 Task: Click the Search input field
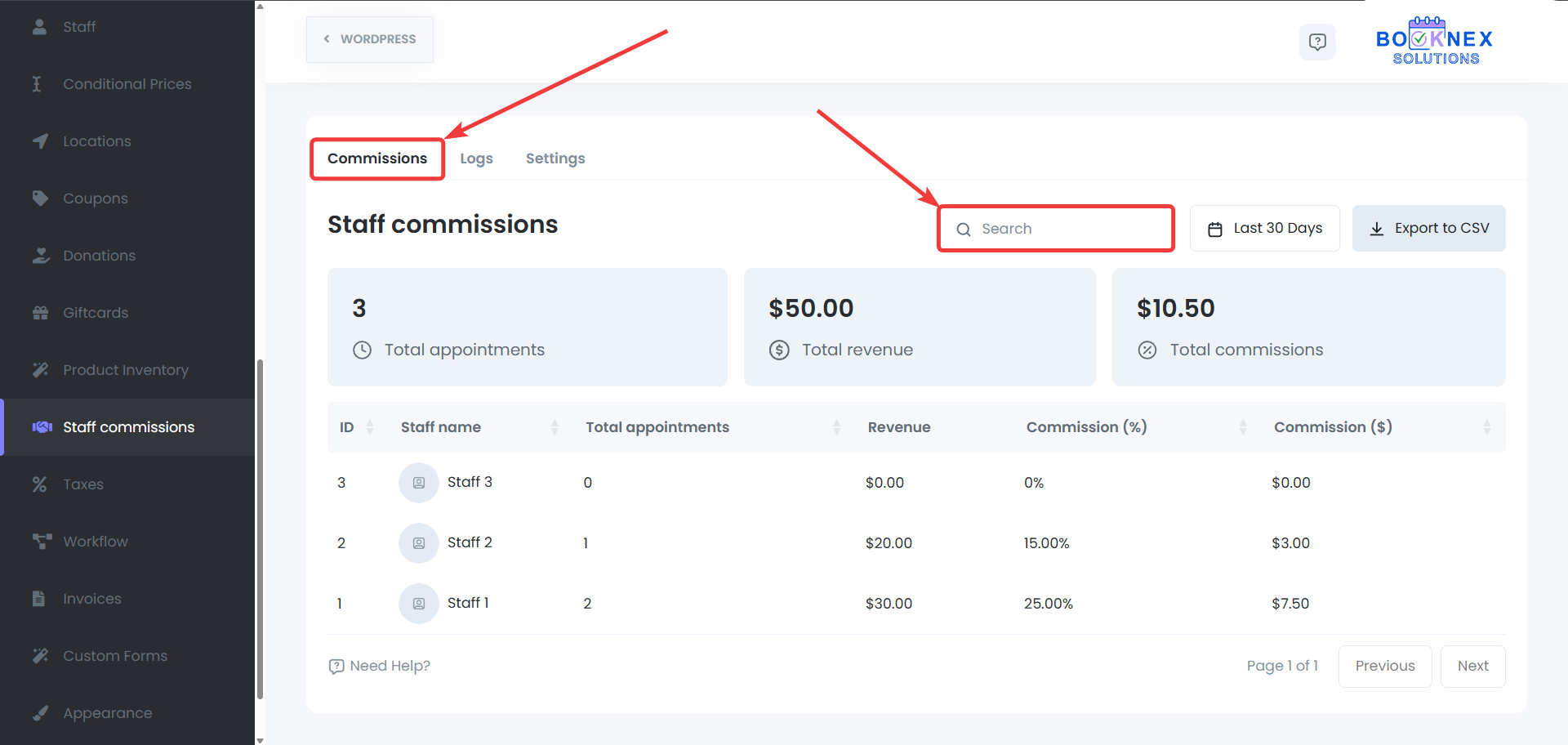coord(1062,229)
